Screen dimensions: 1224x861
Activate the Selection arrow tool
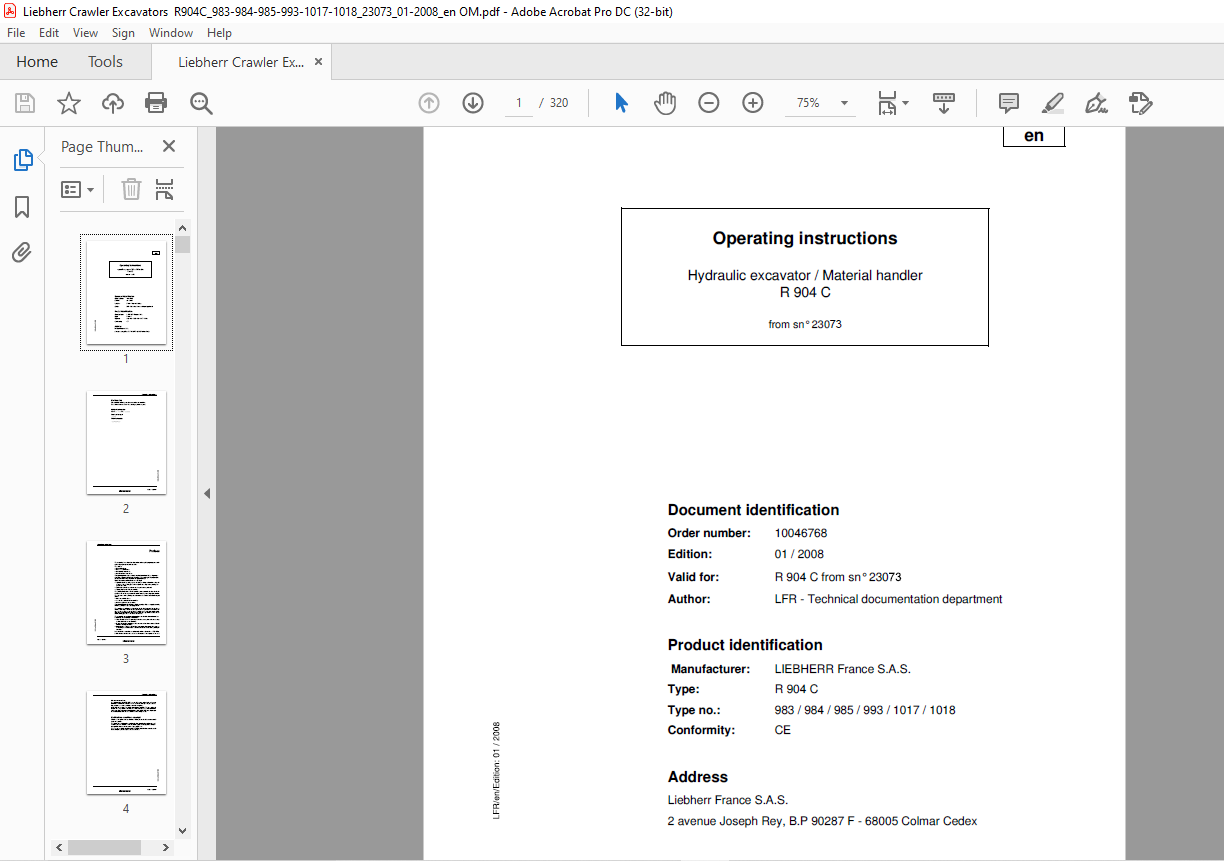621,103
